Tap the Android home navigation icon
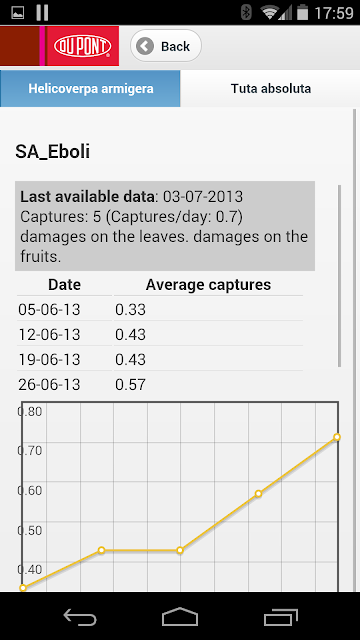 pos(180,616)
